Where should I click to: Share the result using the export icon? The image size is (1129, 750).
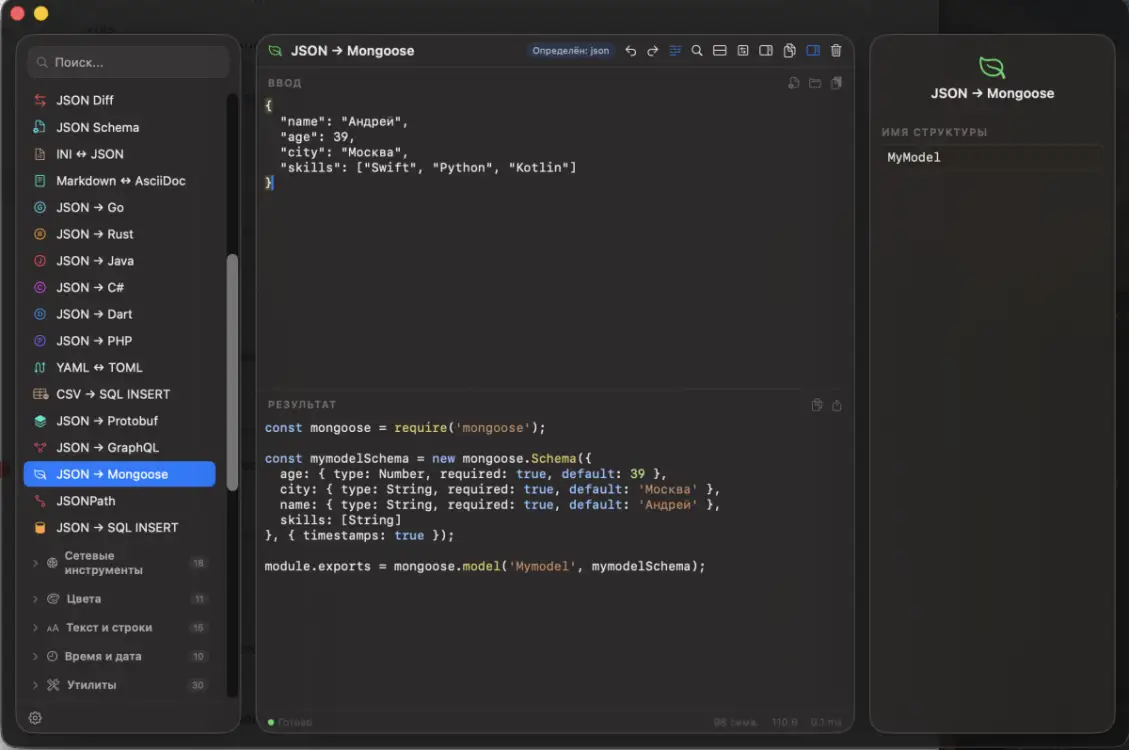837,405
